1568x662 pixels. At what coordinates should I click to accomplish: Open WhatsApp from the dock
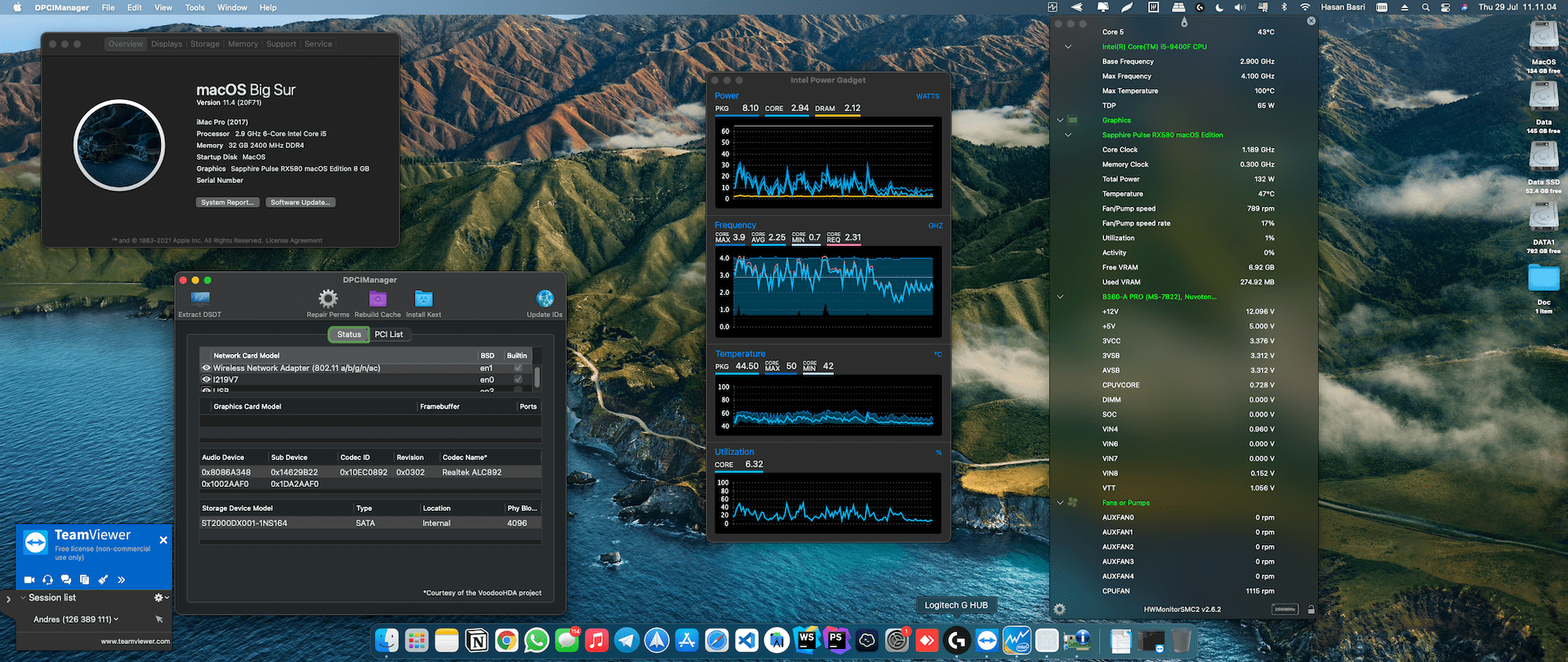coord(537,641)
